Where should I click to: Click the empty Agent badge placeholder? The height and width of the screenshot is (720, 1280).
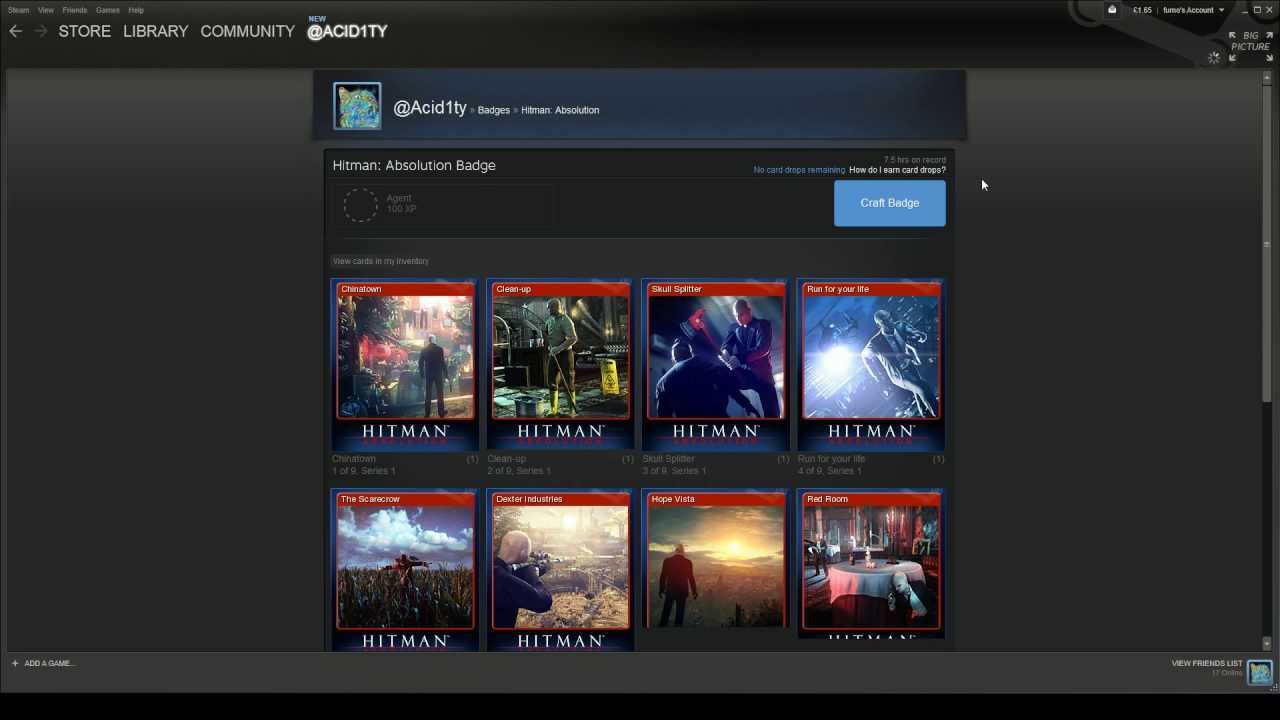(x=360, y=205)
